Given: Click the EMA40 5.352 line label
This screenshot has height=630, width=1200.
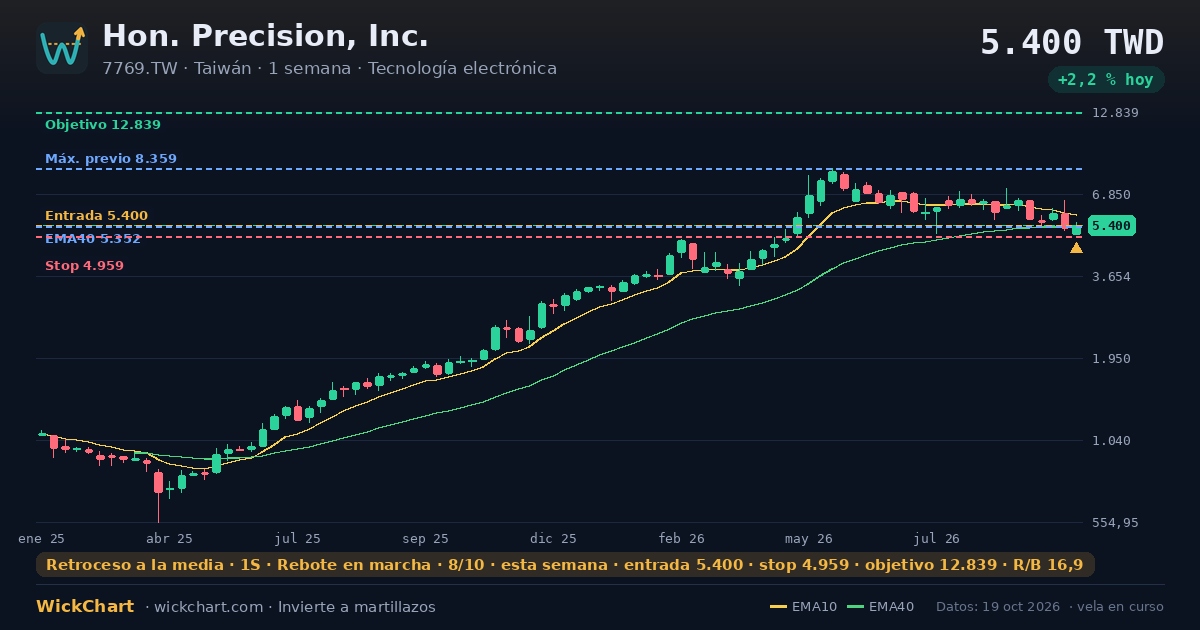Looking at the screenshot, I should coord(93,239).
